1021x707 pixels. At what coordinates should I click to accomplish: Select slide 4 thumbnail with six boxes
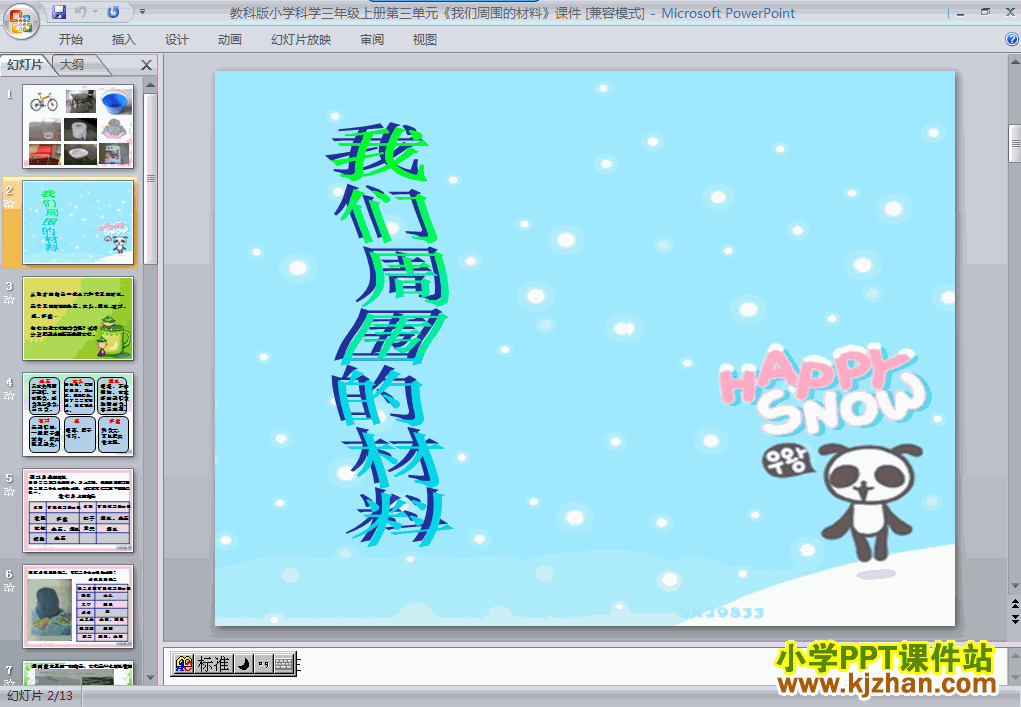78,415
